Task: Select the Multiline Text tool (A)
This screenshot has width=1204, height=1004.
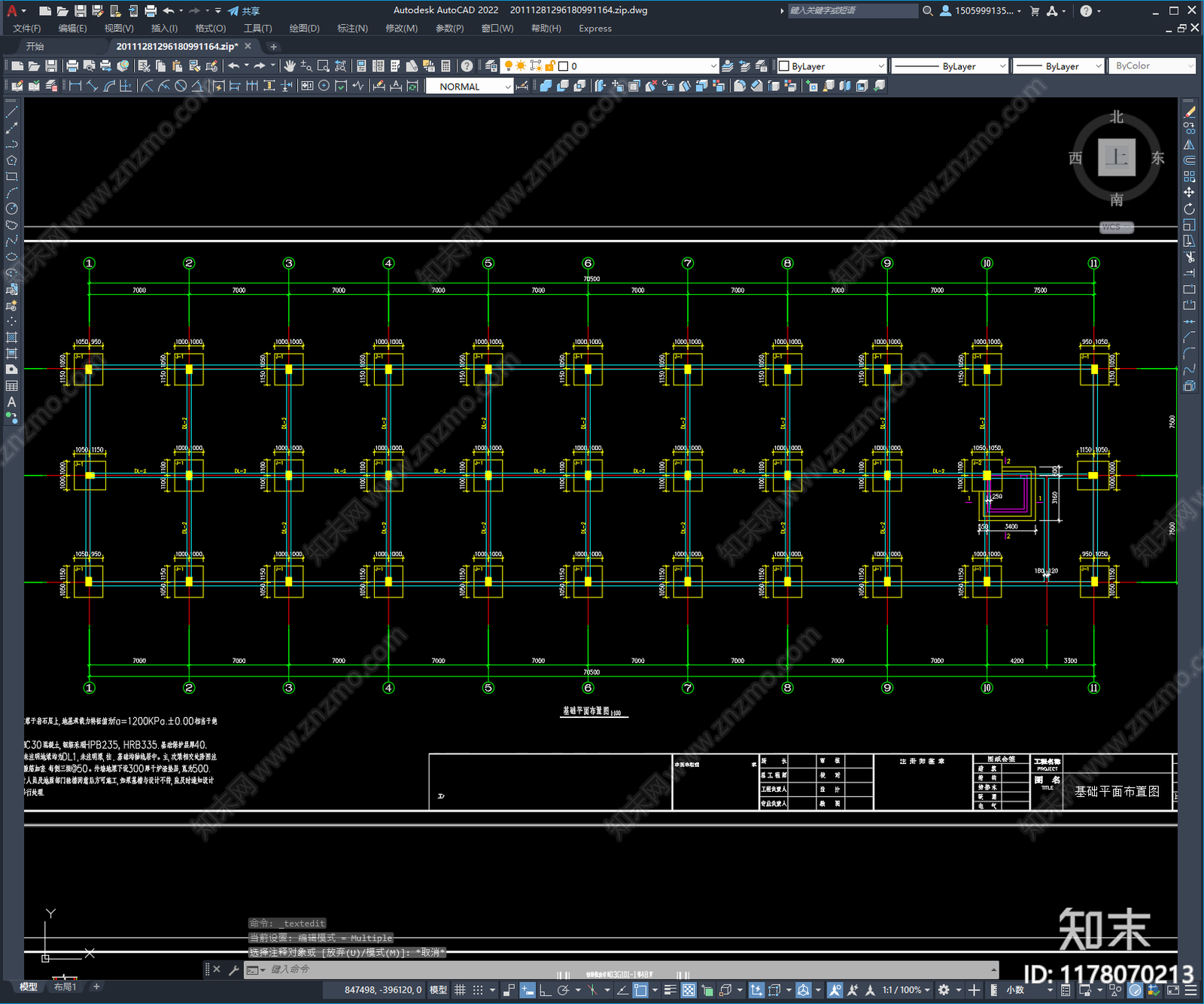Action: click(x=11, y=402)
